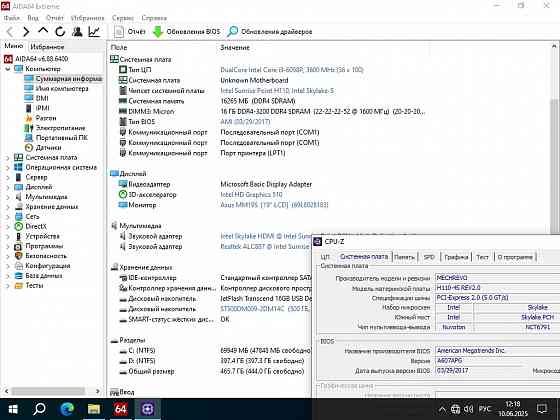Expand the Мультимедиа tree node

tap(8, 197)
